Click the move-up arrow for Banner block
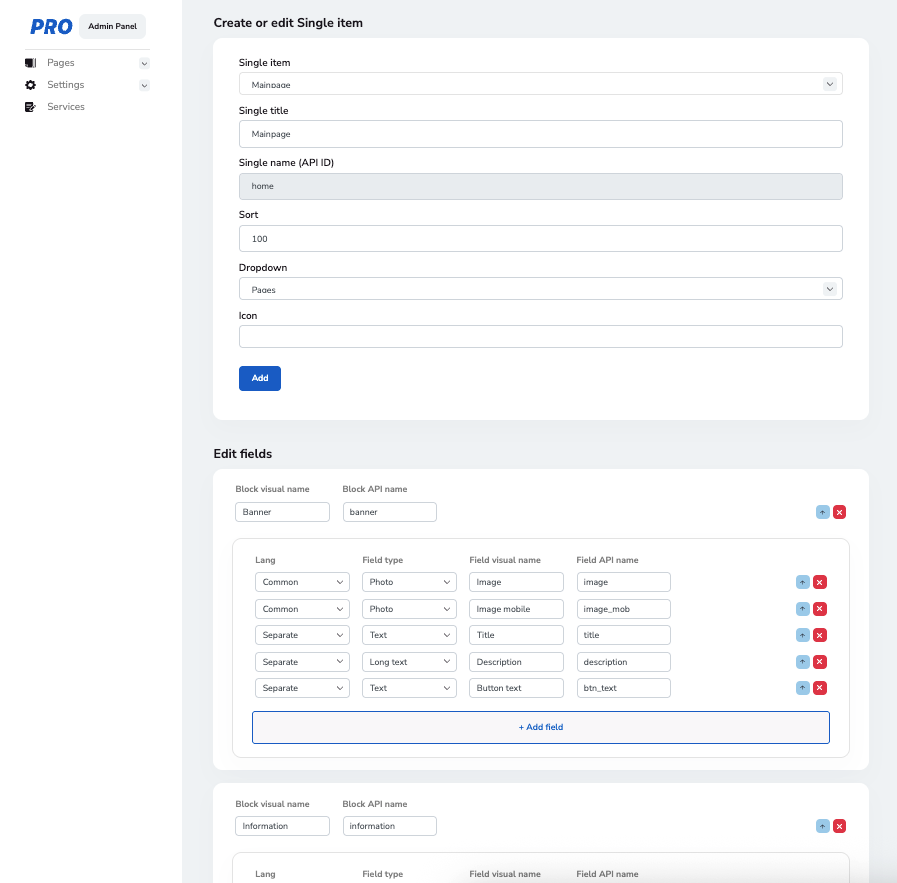Screen dimensions: 897x883 point(822,512)
